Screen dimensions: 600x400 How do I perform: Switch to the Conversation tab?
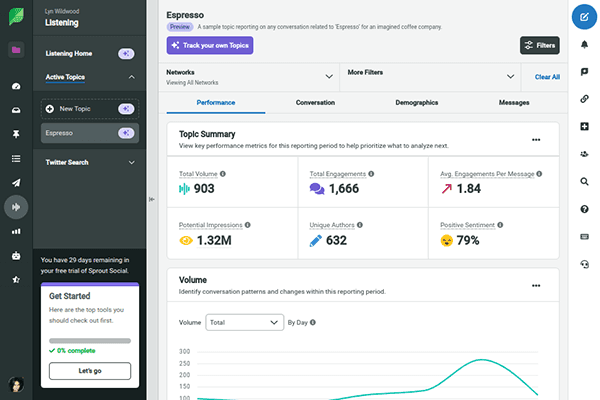tap(316, 103)
